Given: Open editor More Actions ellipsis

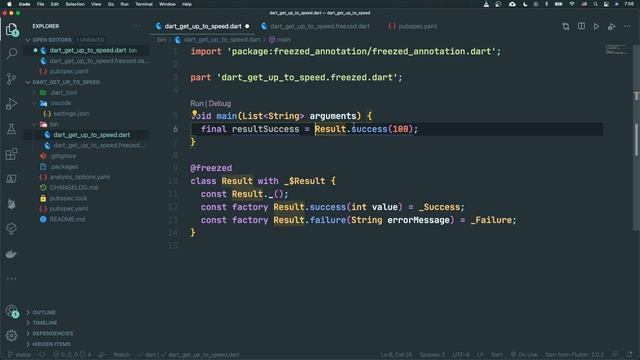Looking at the screenshot, I should point(627,27).
